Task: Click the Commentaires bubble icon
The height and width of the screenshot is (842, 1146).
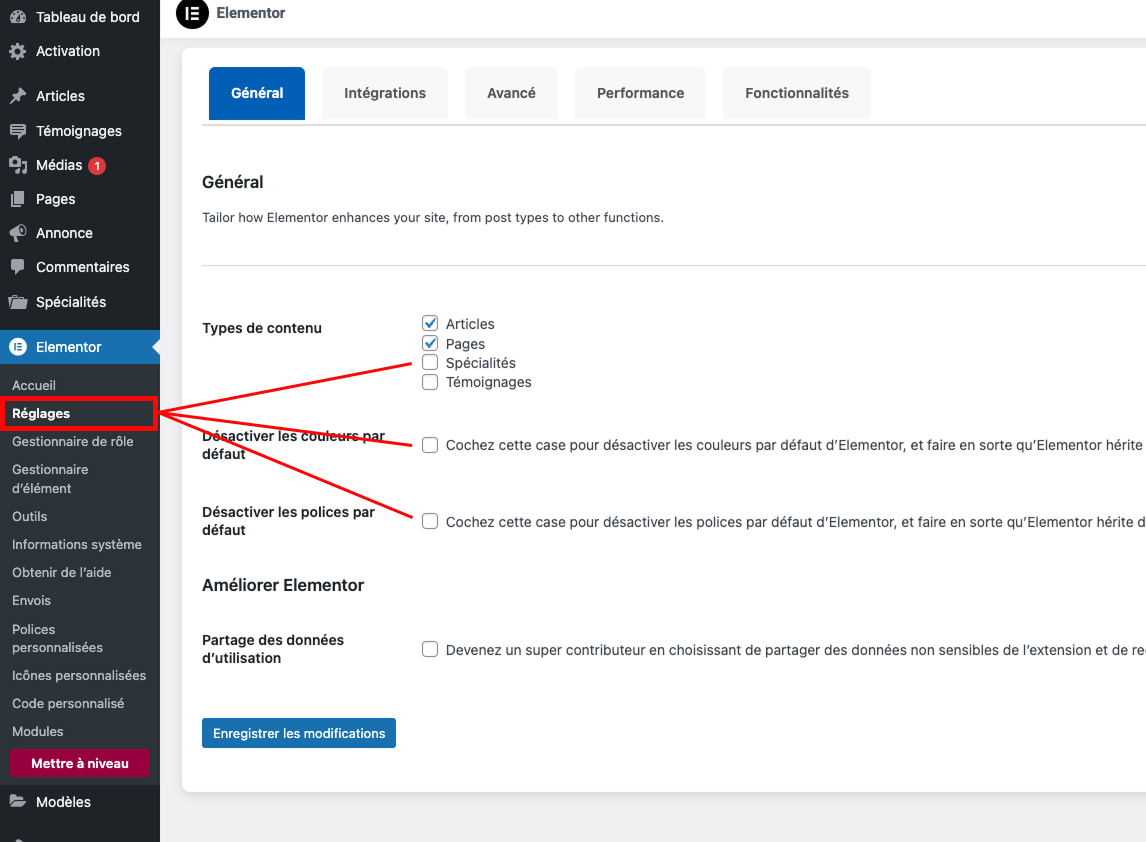Action: tap(18, 267)
